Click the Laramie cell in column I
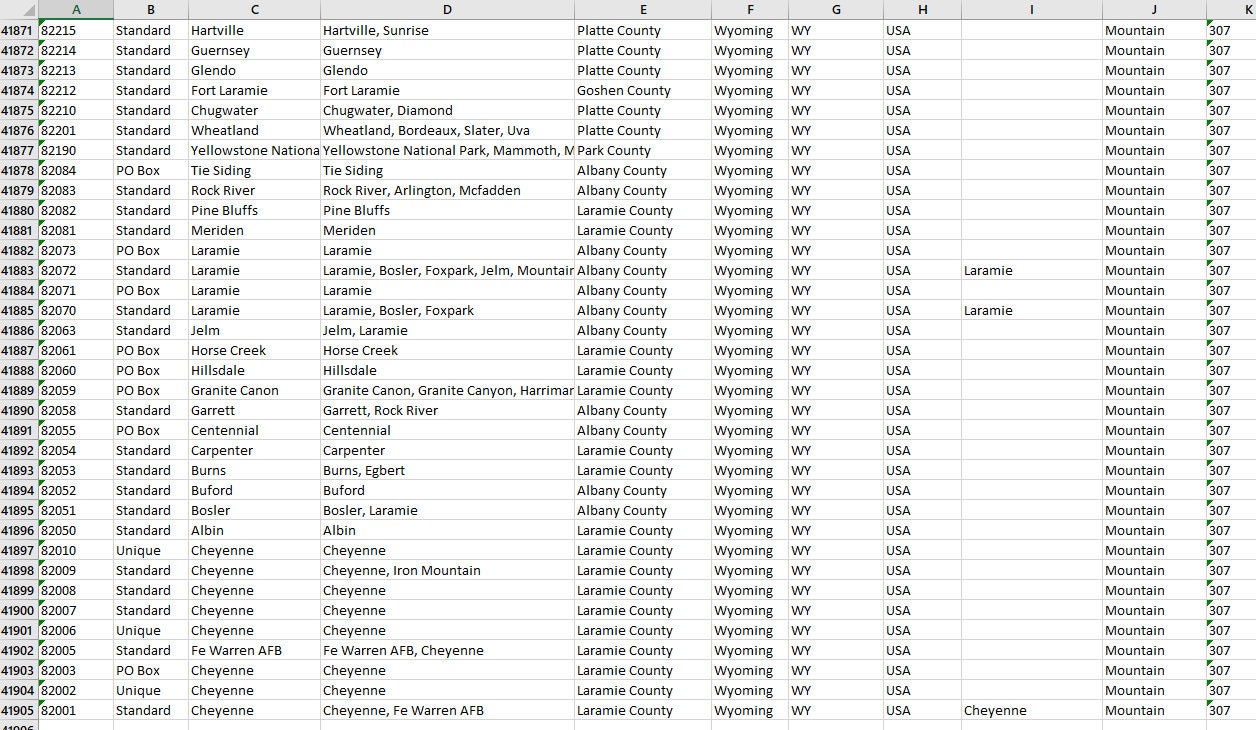The height and width of the screenshot is (730, 1256). coord(1031,270)
